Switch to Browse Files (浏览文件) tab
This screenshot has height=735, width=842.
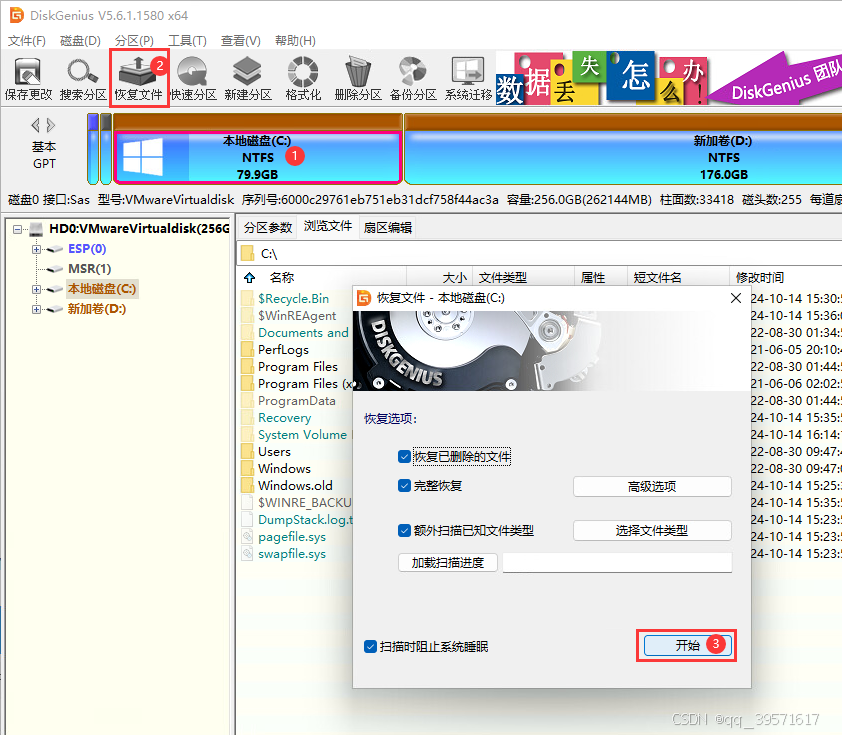click(328, 226)
